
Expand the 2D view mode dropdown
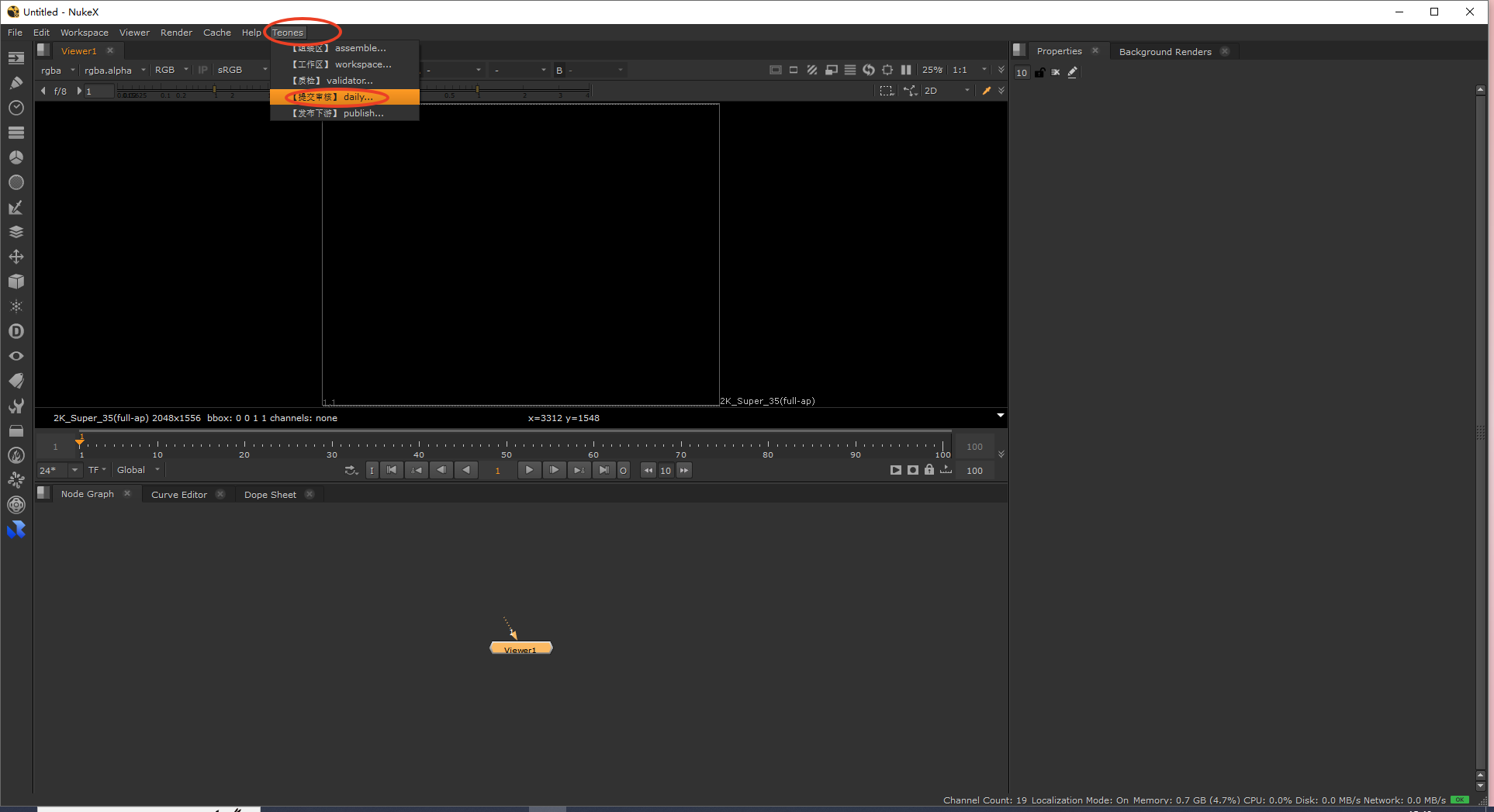pos(946,91)
